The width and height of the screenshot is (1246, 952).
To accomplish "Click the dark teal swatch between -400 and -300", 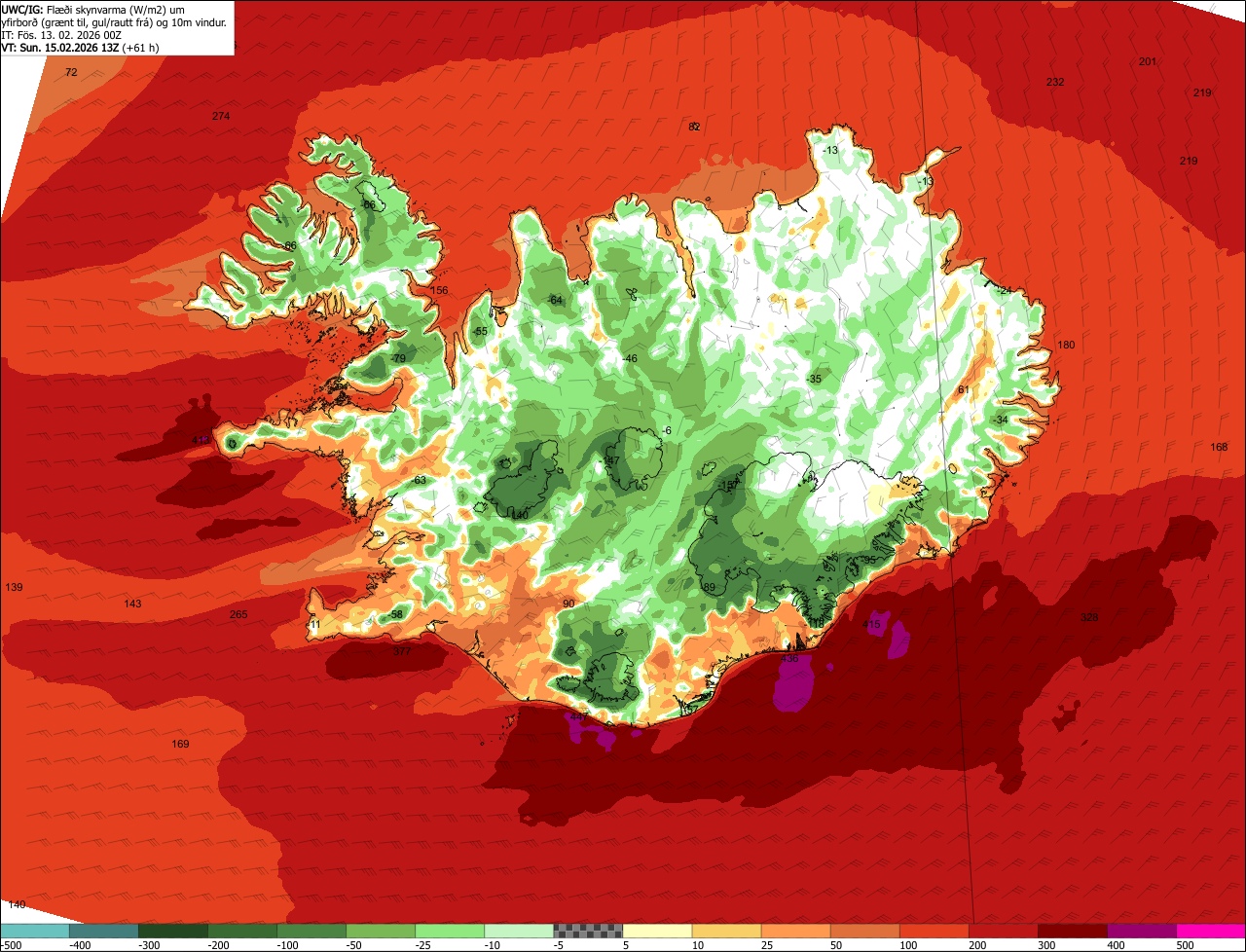I will pos(104,931).
